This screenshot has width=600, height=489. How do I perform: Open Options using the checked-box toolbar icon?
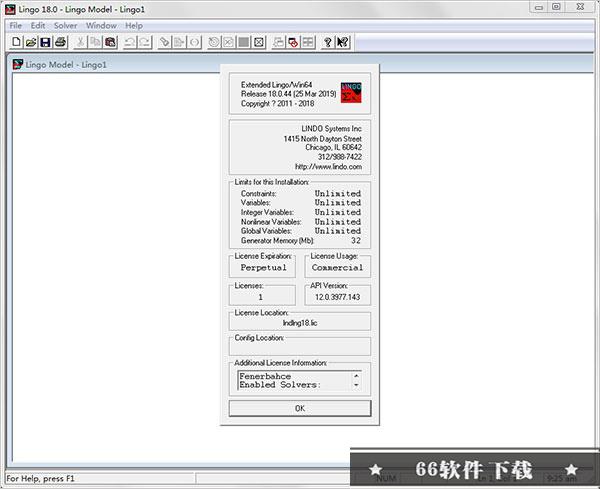pyautogui.click(x=259, y=42)
